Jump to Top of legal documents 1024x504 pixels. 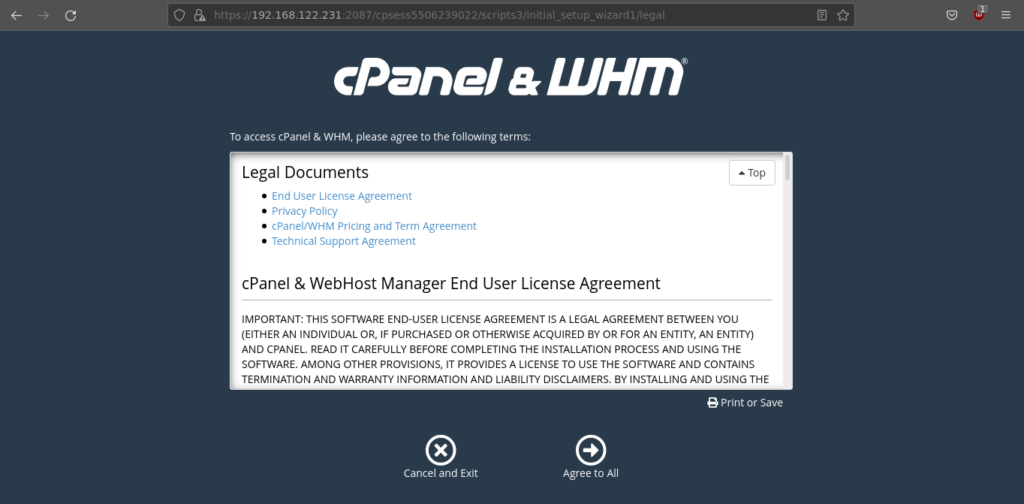pyautogui.click(x=752, y=173)
